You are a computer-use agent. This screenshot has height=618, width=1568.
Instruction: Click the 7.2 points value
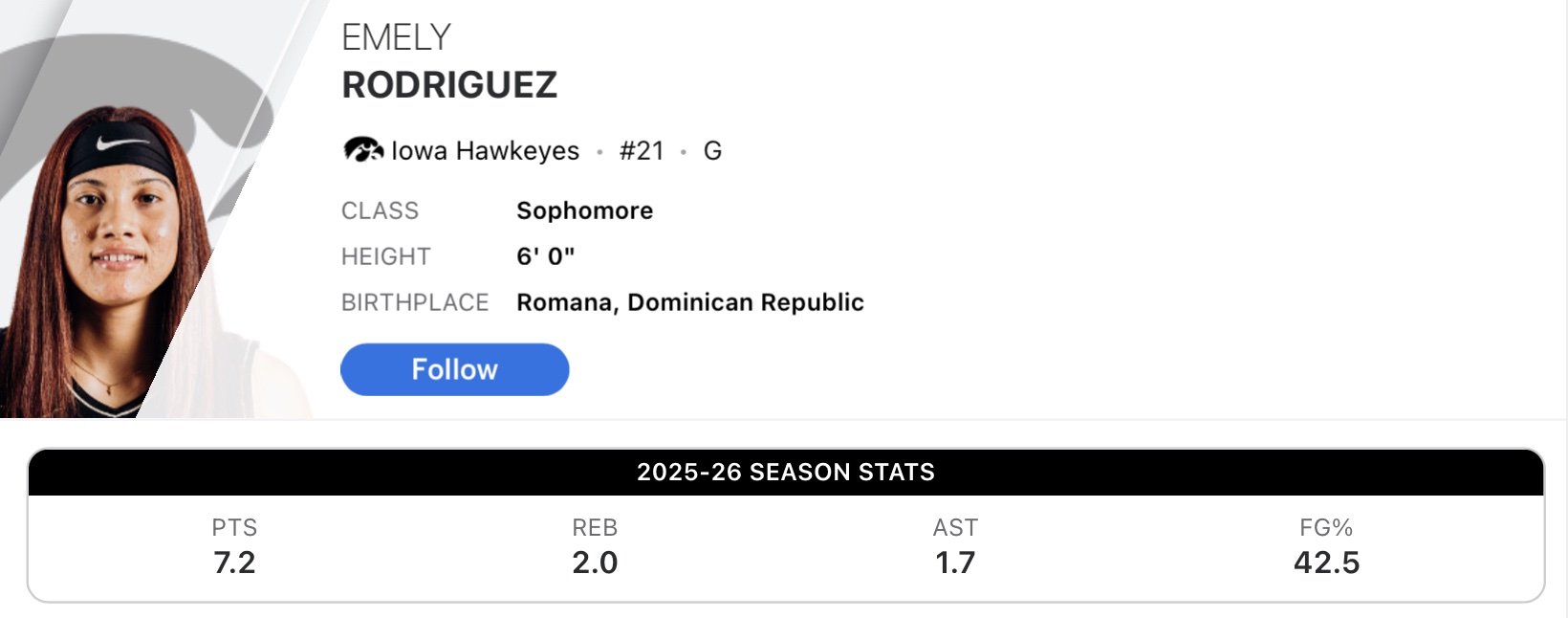234,563
